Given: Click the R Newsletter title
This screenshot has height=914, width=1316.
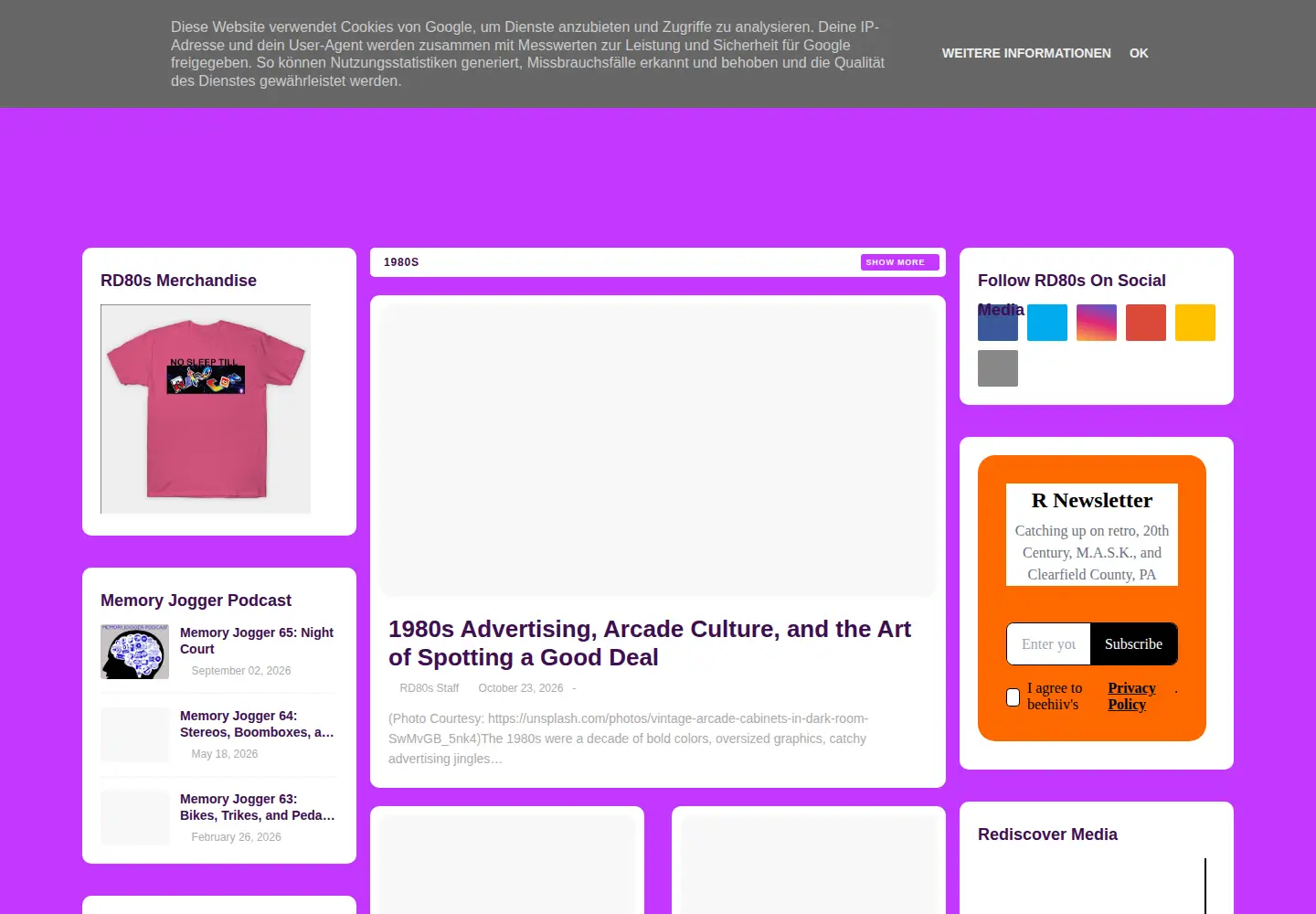Looking at the screenshot, I should click(1092, 501).
